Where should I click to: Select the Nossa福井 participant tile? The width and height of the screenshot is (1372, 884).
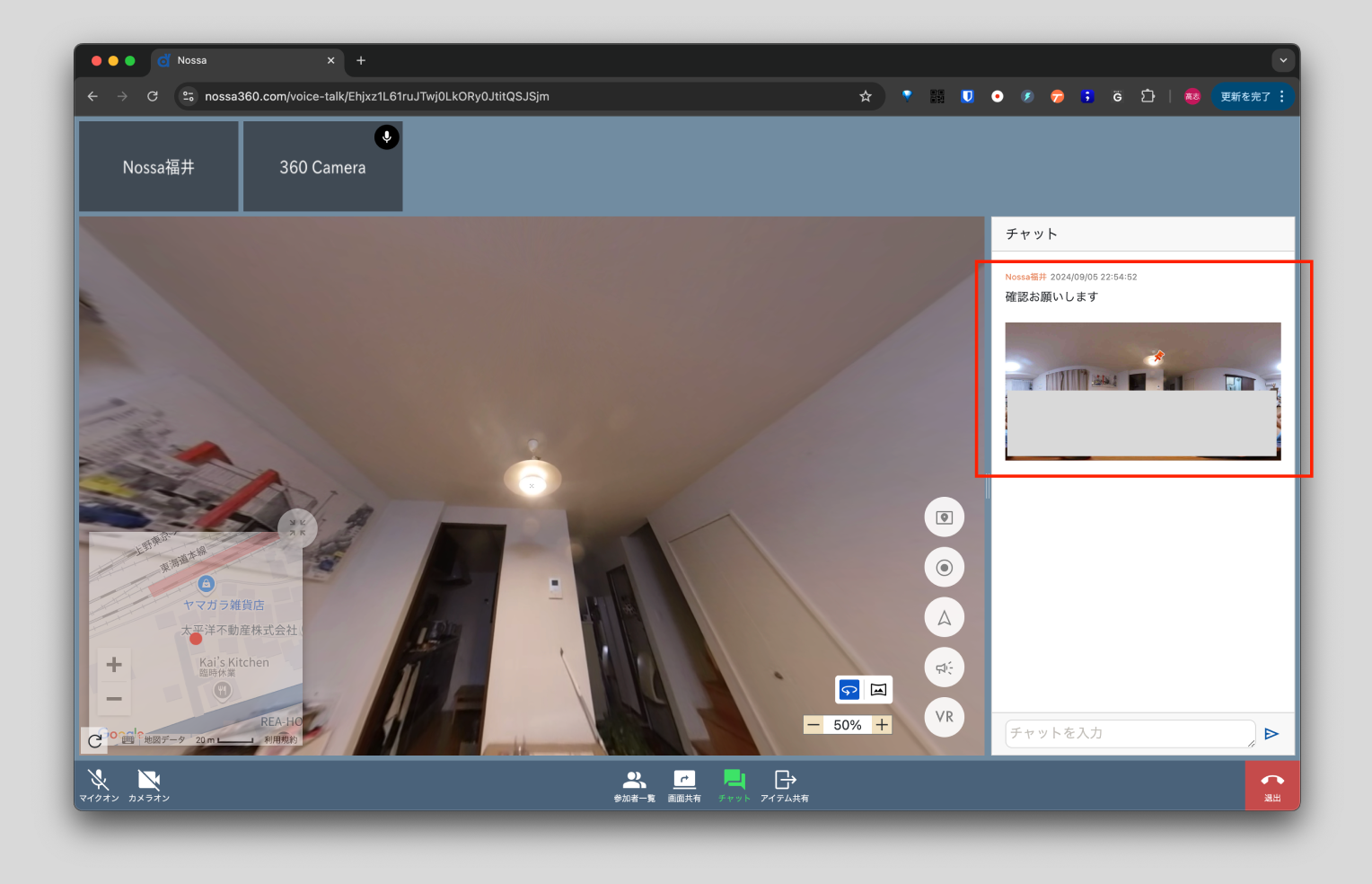coord(159,167)
